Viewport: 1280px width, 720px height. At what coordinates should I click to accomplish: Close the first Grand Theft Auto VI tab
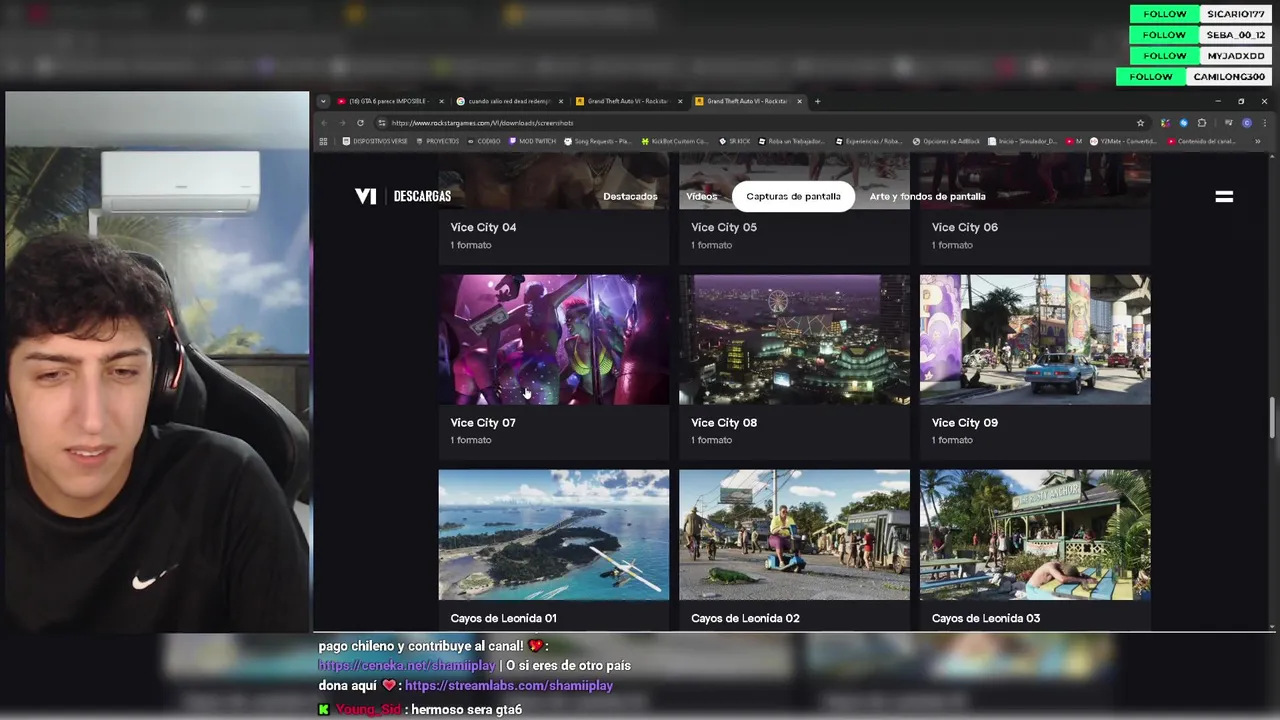(x=680, y=101)
